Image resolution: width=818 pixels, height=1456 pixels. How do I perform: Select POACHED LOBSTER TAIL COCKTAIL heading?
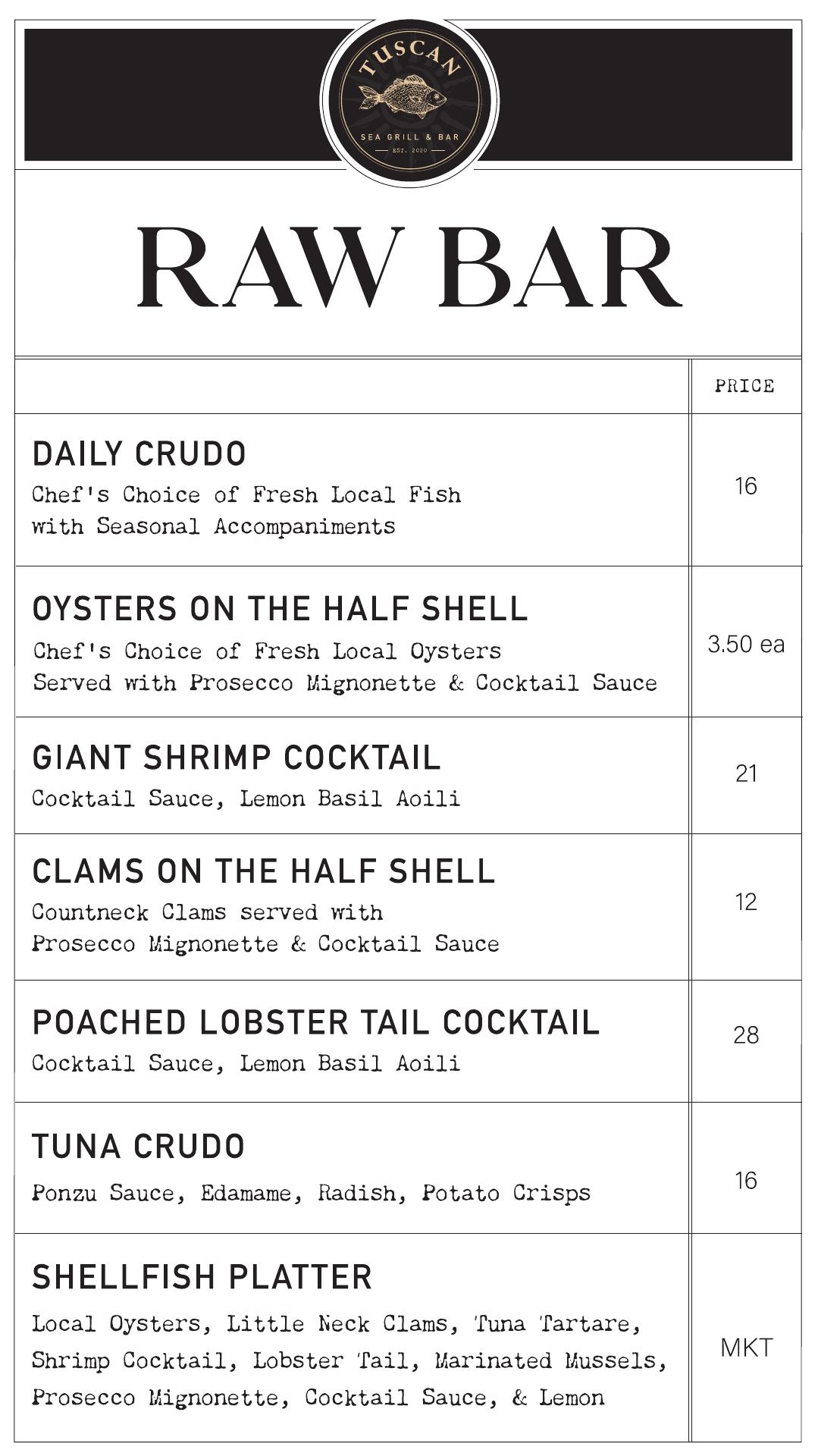pyautogui.click(x=316, y=1022)
